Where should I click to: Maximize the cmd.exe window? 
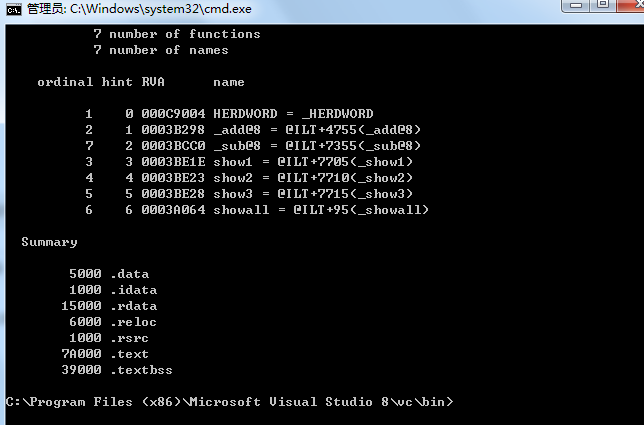pos(603,5)
